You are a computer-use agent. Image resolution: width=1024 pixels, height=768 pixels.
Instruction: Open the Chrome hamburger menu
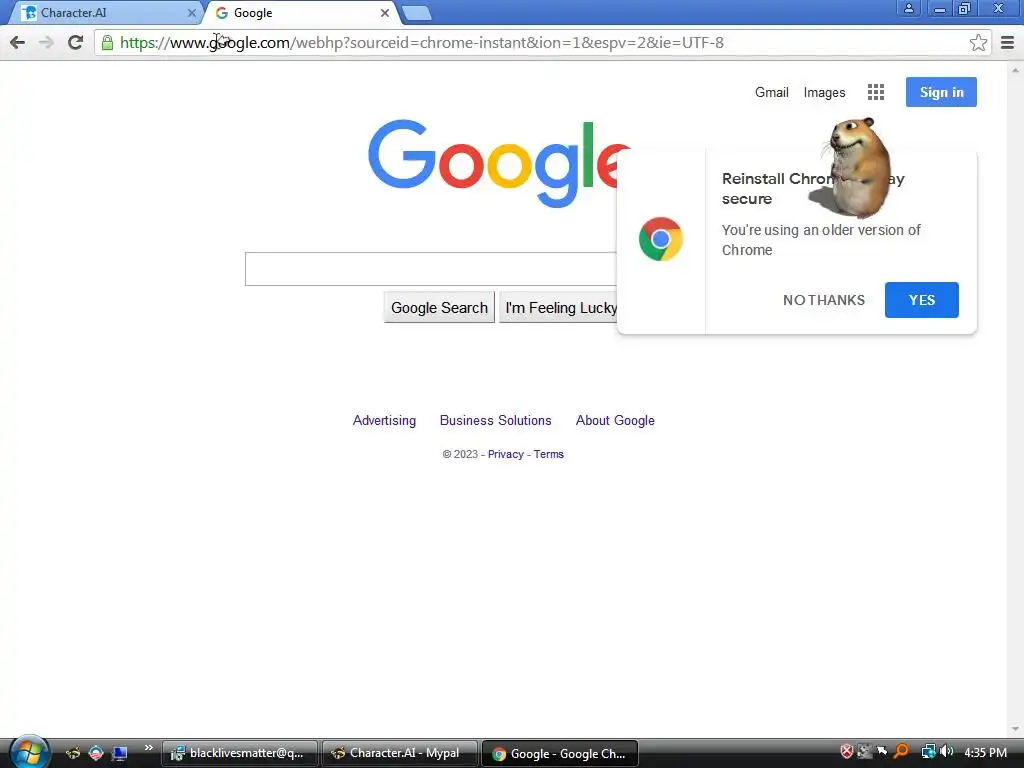pyautogui.click(x=1008, y=43)
